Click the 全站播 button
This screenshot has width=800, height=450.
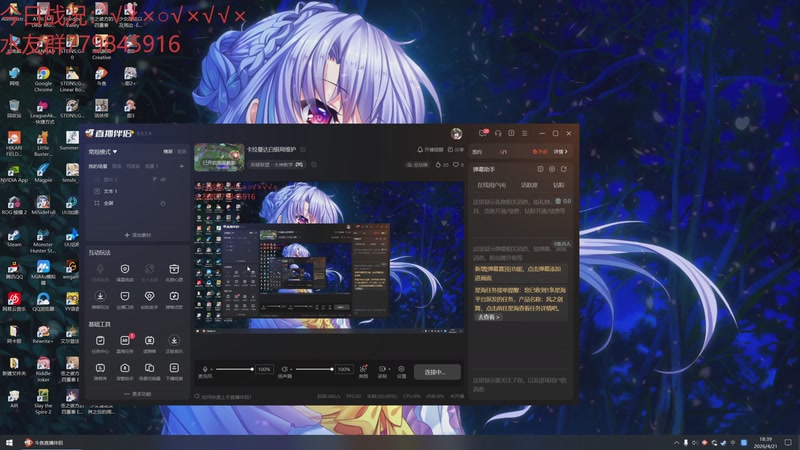417,165
